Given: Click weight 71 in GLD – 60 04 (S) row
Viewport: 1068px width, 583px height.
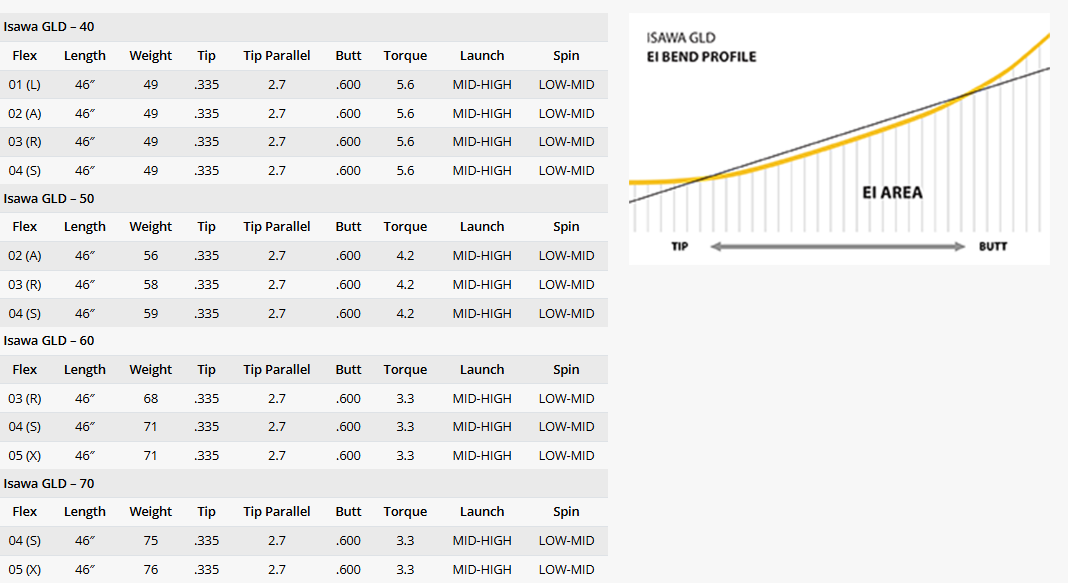Looking at the screenshot, I should 151,427.
